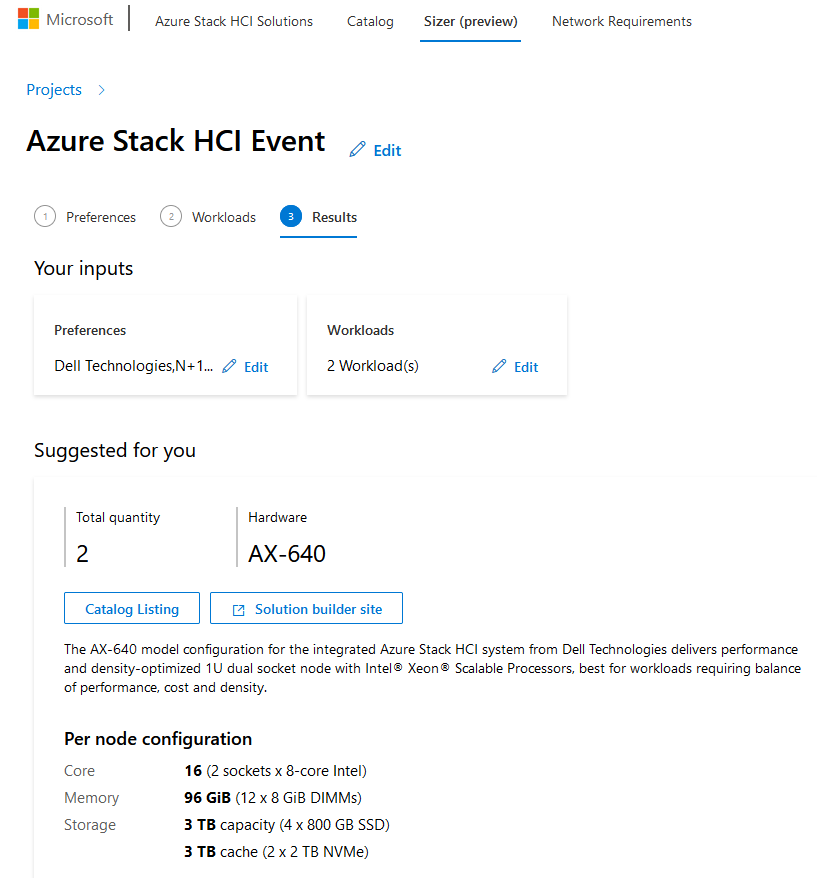This screenshot has width=817, height=878.
Task: Click the Microsoft wordmark text
Action: pyautogui.click(x=80, y=20)
